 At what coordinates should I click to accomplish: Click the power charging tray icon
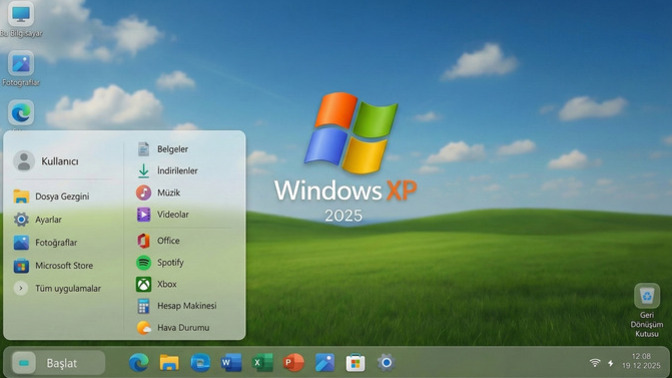[x=611, y=363]
